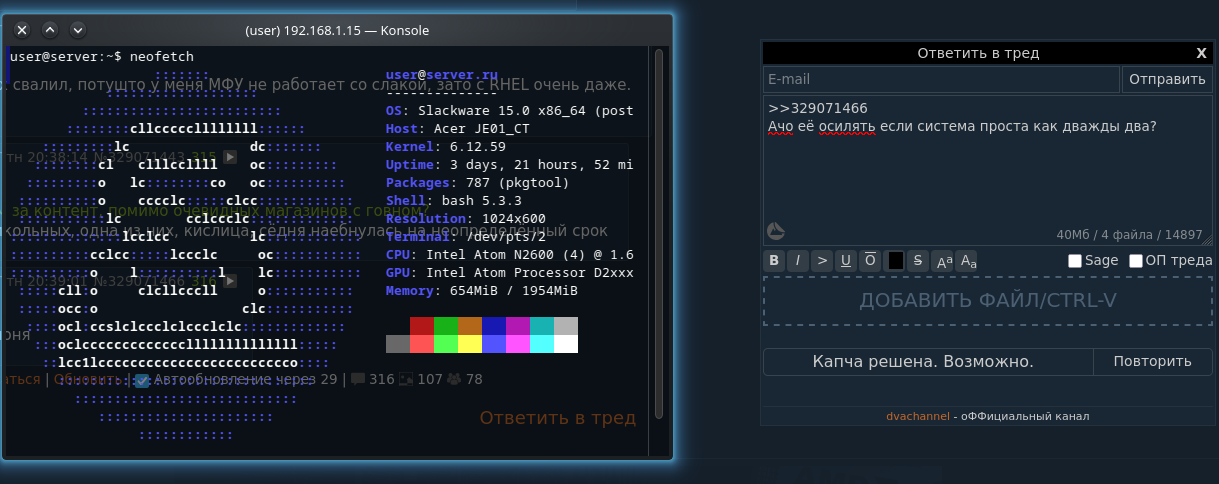
Task: Apply bold formatting in reply form
Action: click(x=774, y=261)
